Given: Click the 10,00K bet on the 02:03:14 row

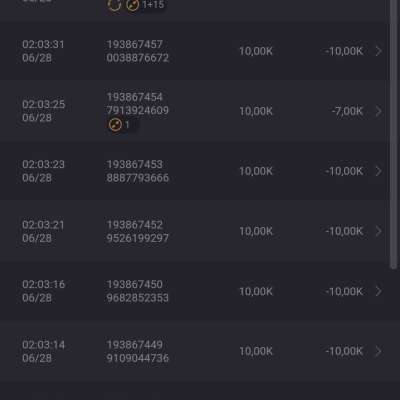Looking at the screenshot, I should (256, 351).
